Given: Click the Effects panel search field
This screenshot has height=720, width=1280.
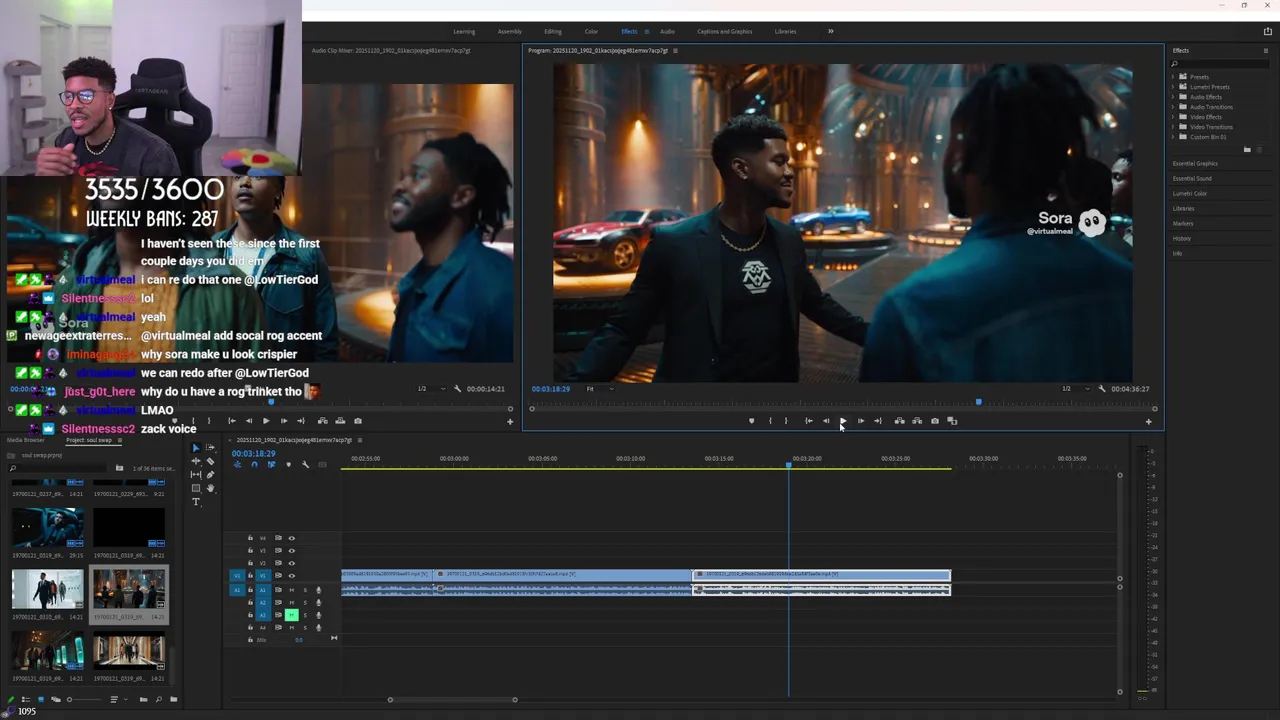Looking at the screenshot, I should coord(1220,64).
